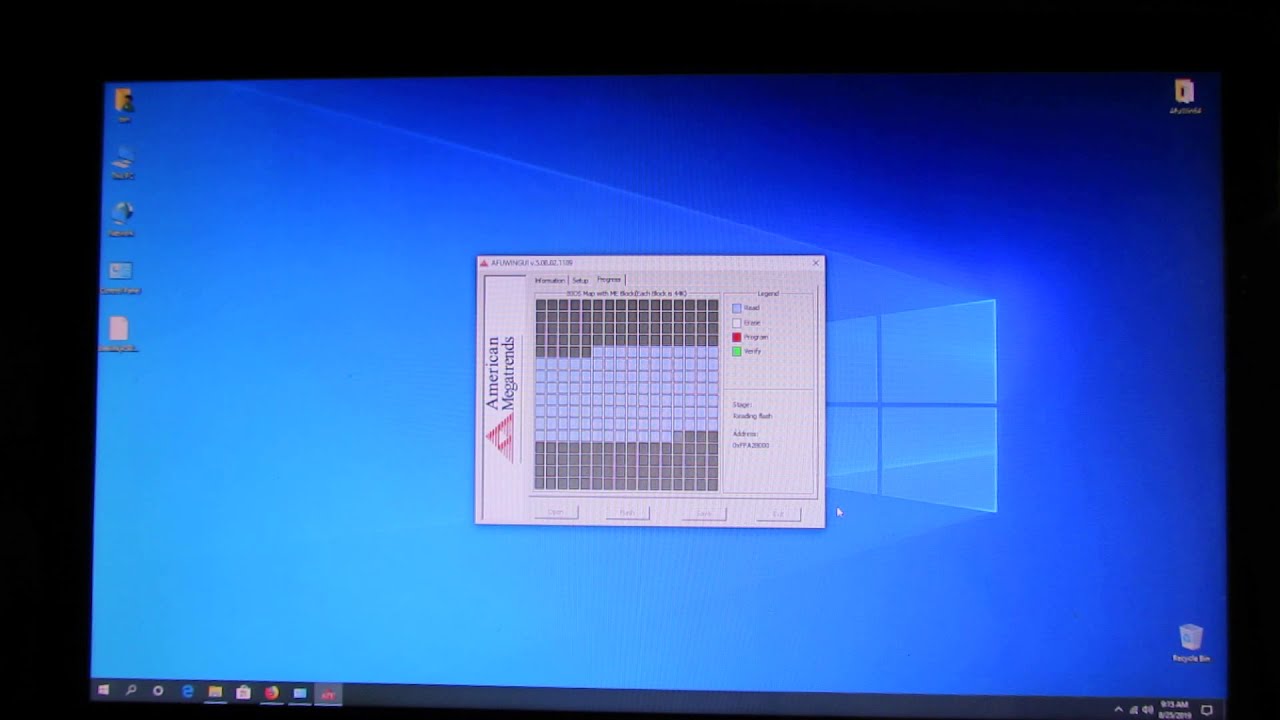Open File Explorer from taskbar

pos(215,692)
